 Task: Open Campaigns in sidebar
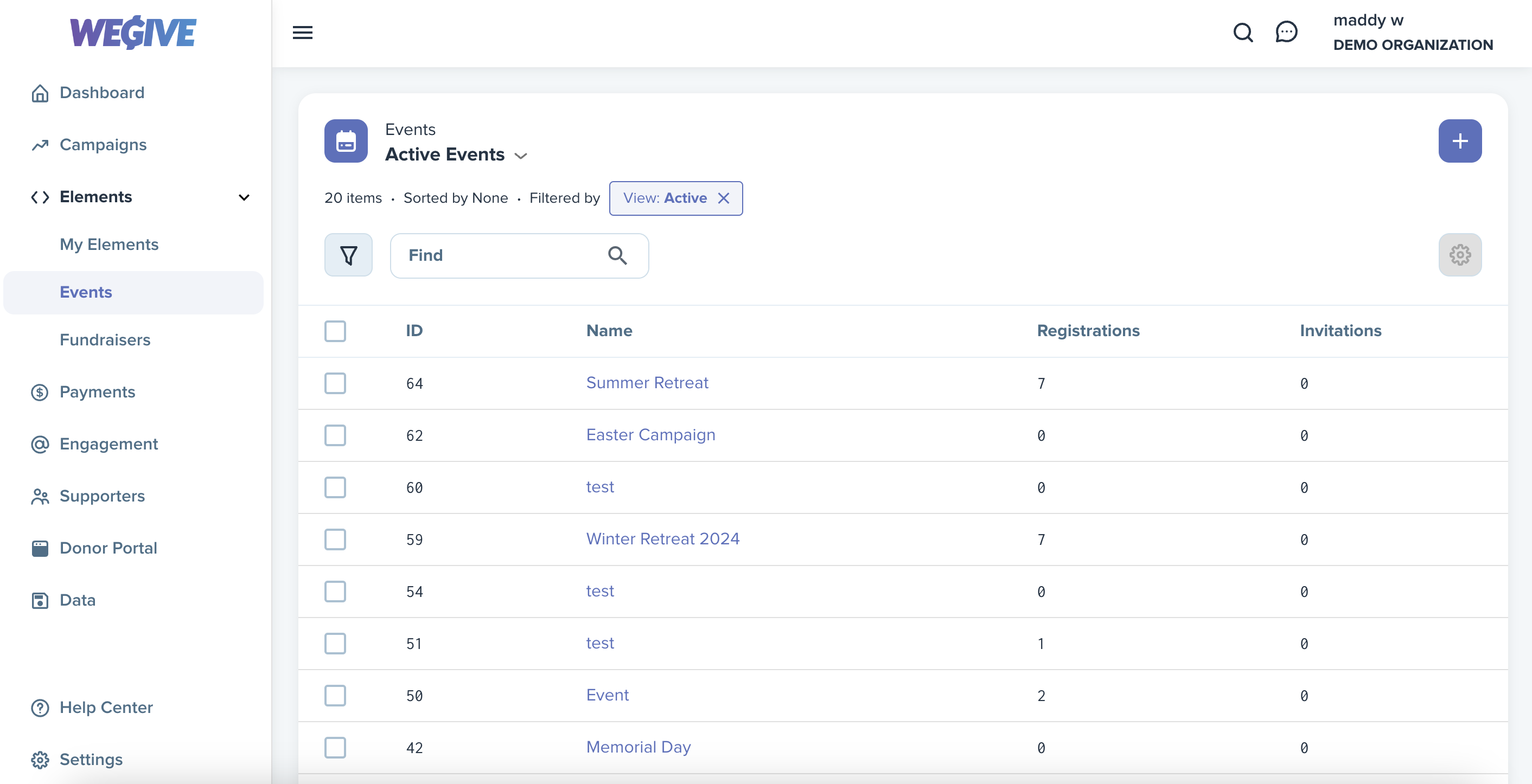[x=103, y=145]
